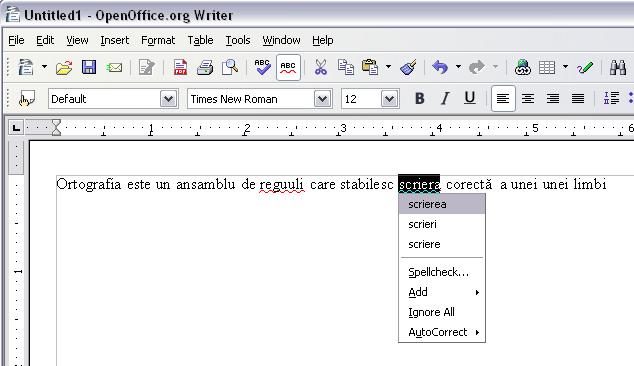Click the Show Draw Functions pencil icon
The width and height of the screenshot is (634, 366).
[x=585, y=67]
